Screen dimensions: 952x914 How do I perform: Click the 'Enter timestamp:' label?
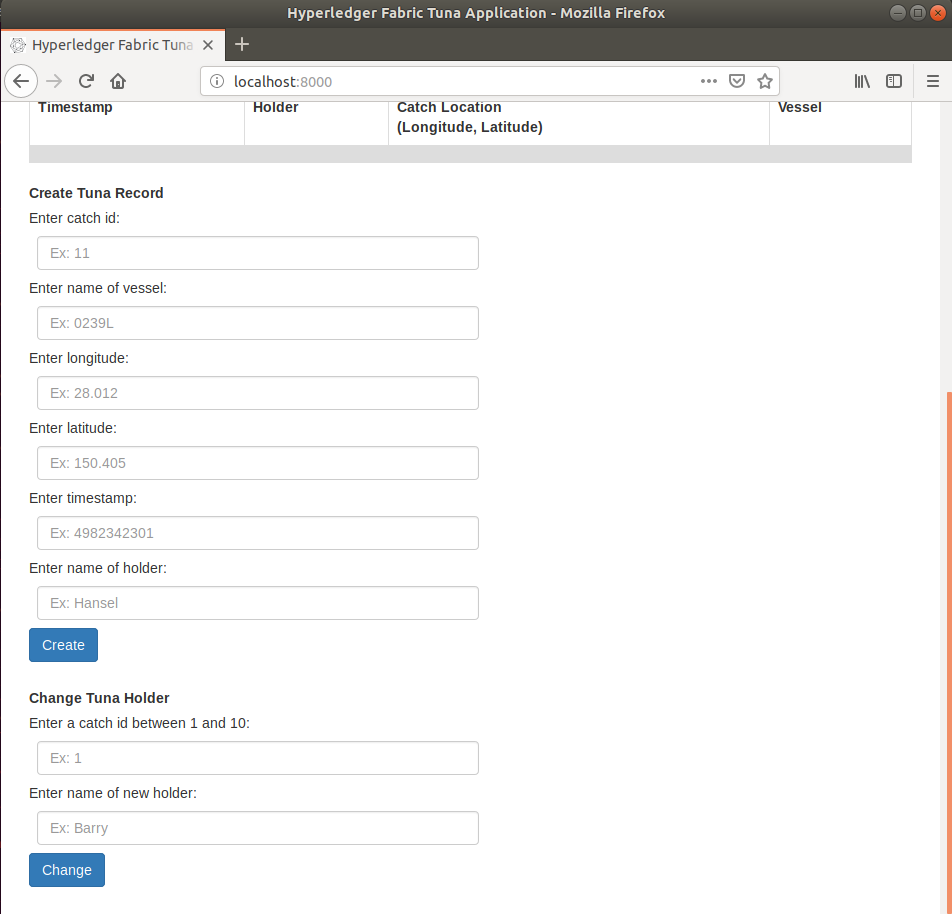[x=83, y=498]
